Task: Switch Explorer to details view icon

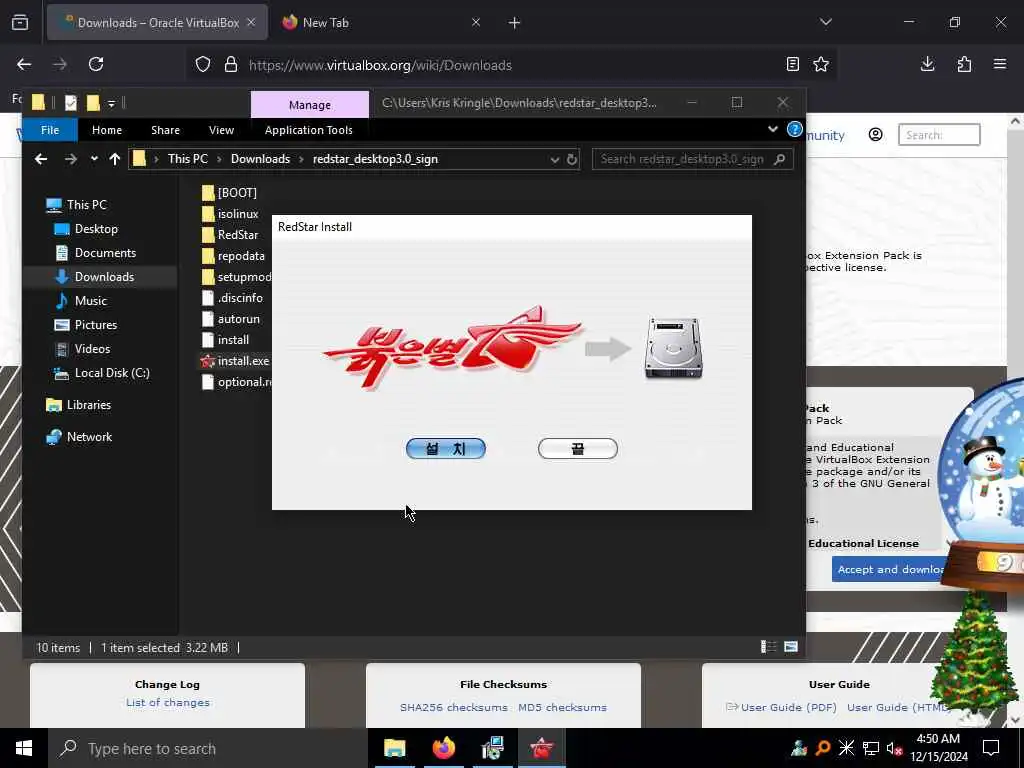Action: (769, 647)
